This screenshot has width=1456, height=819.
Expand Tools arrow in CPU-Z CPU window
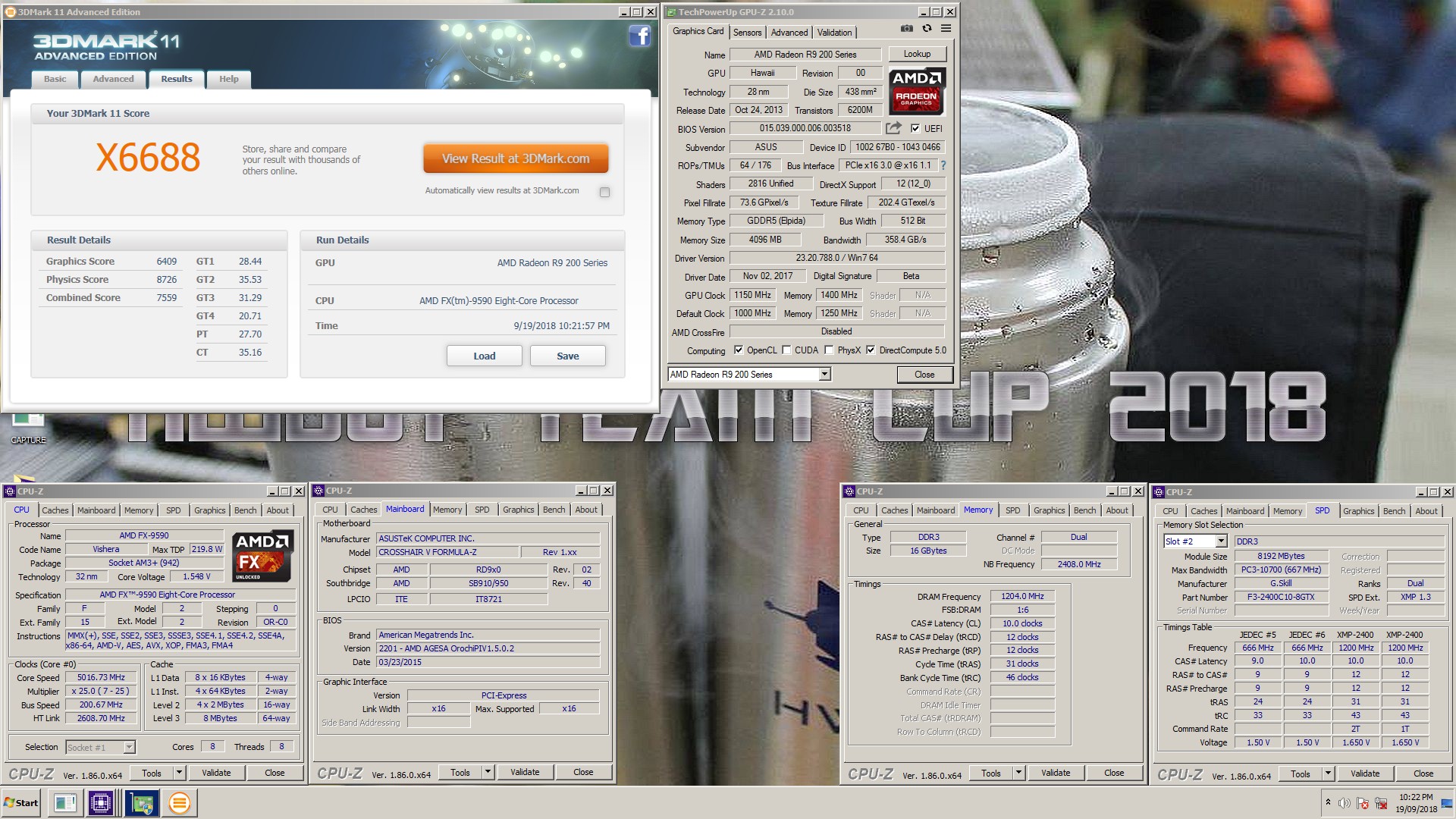point(180,773)
